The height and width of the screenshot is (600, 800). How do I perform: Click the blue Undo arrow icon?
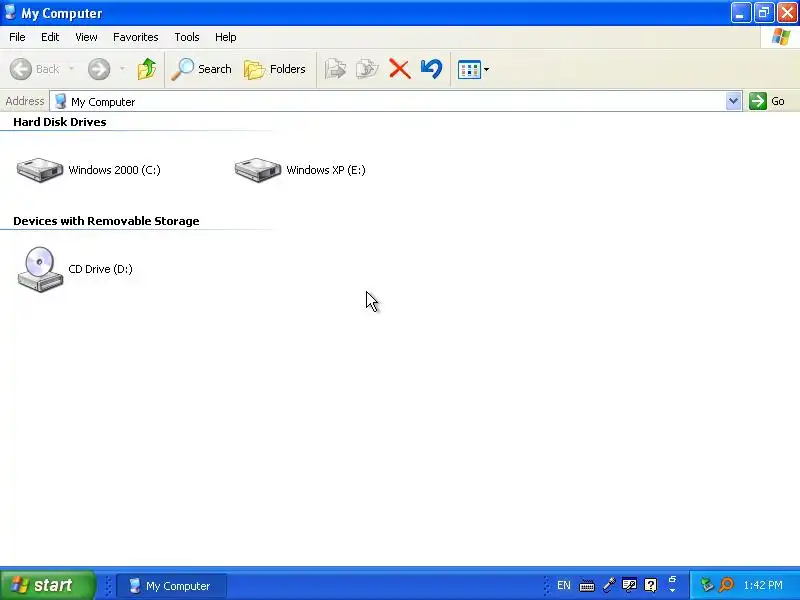432,69
